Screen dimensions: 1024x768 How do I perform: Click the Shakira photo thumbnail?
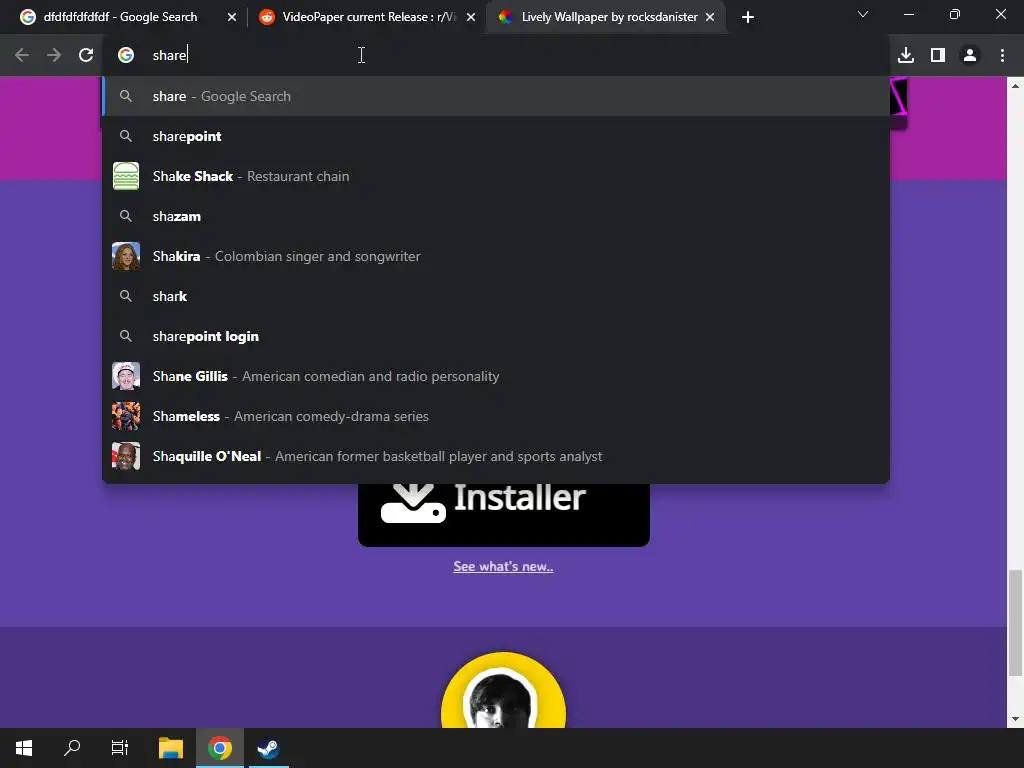tap(126, 256)
